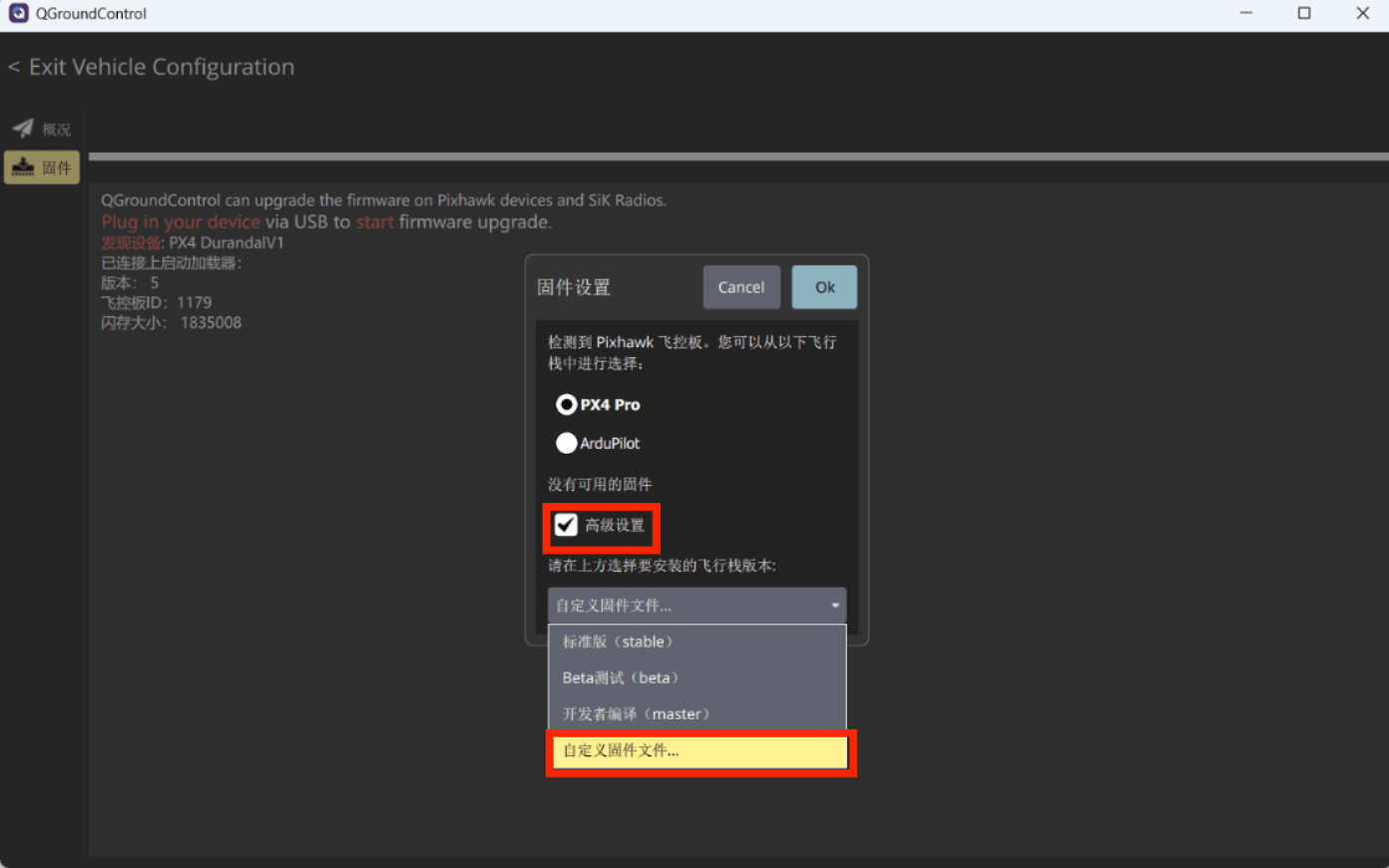Click the 飞控板ID: 1179 line
This screenshot has height=868, width=1389.
point(157,302)
